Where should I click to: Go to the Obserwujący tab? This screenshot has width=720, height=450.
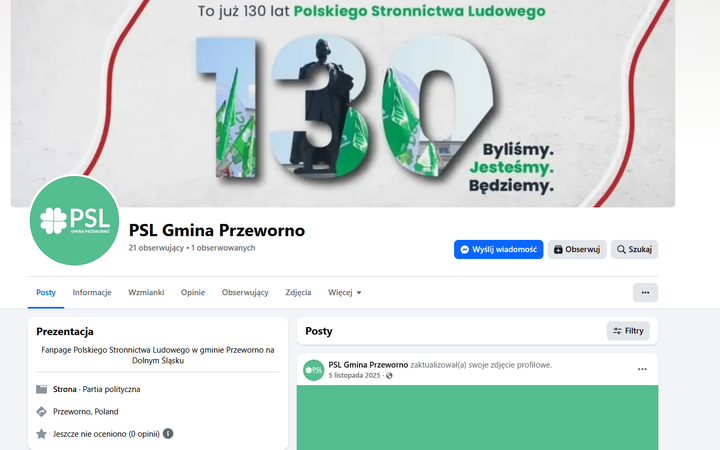coord(245,292)
